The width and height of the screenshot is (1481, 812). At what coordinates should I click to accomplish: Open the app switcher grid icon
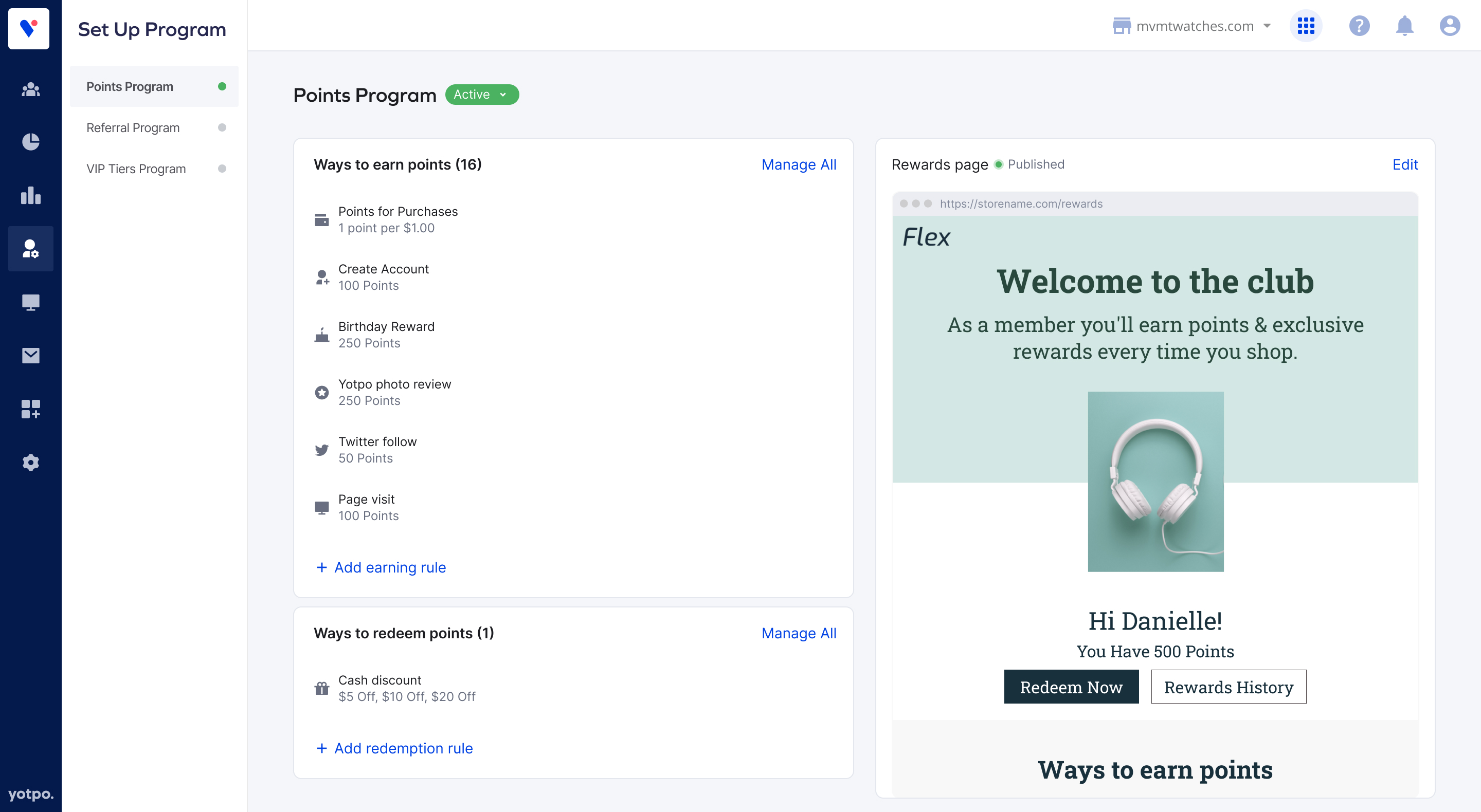coord(1305,26)
